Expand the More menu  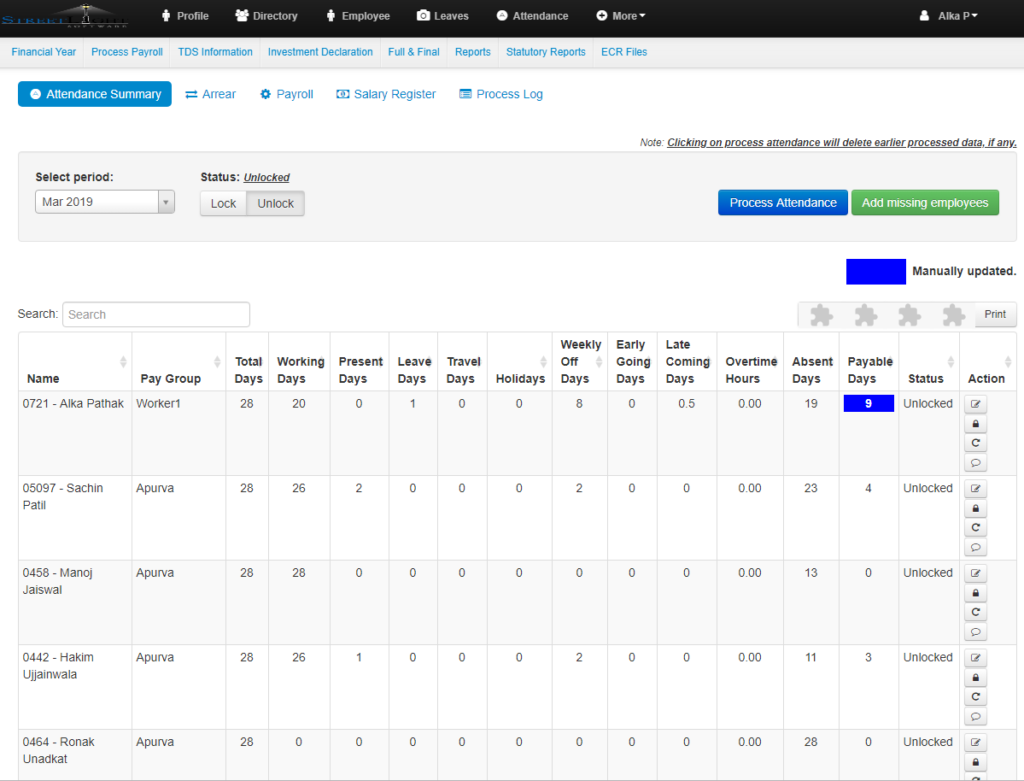621,16
